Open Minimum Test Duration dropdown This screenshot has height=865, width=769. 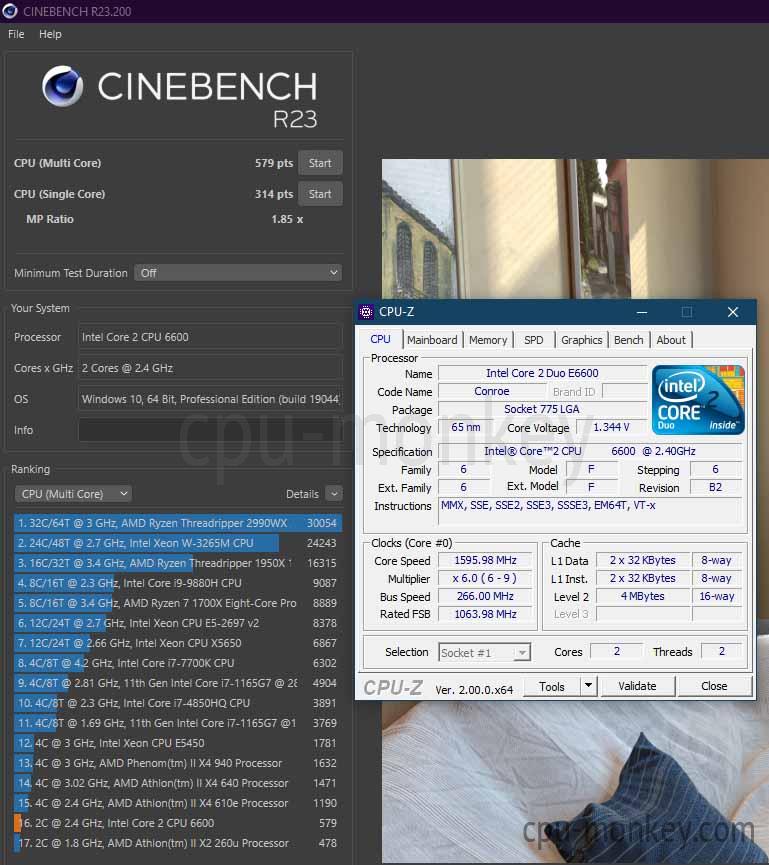coord(238,273)
